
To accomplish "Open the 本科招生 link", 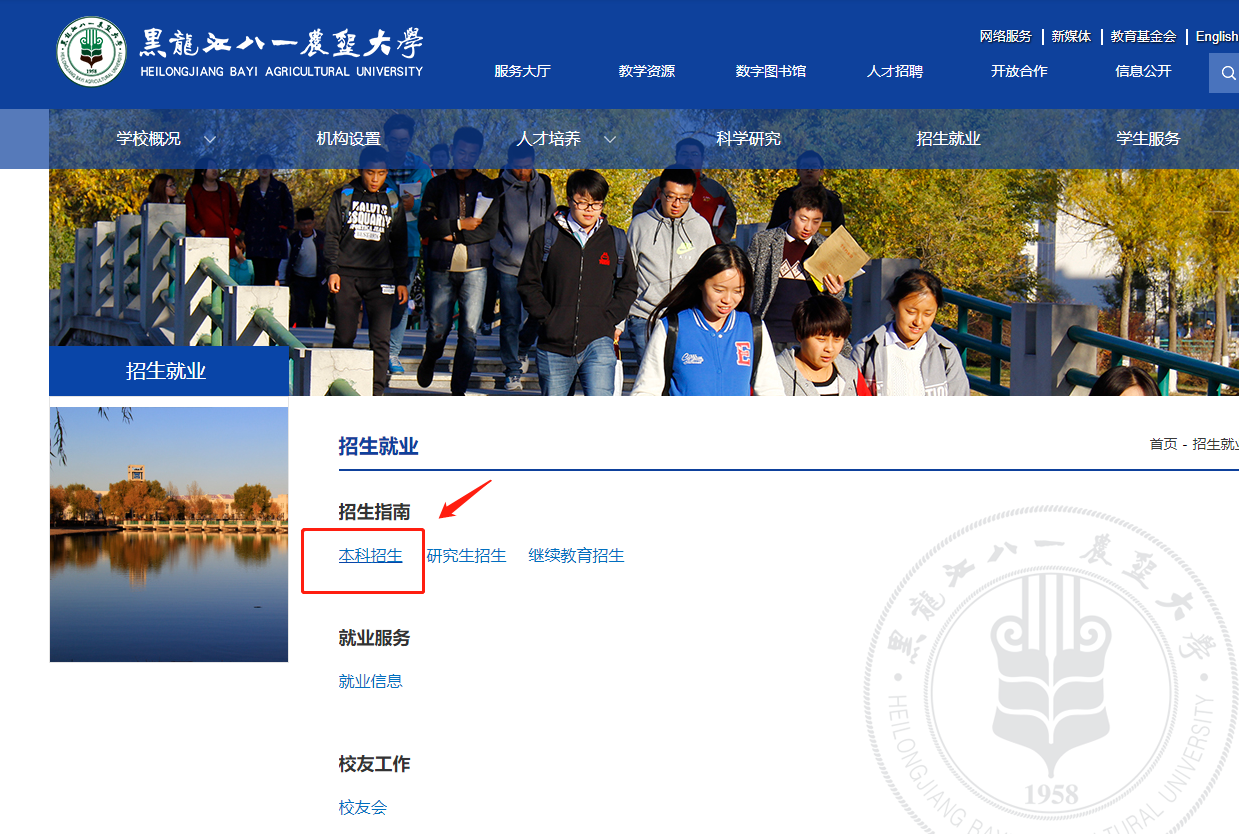I will click(371, 555).
